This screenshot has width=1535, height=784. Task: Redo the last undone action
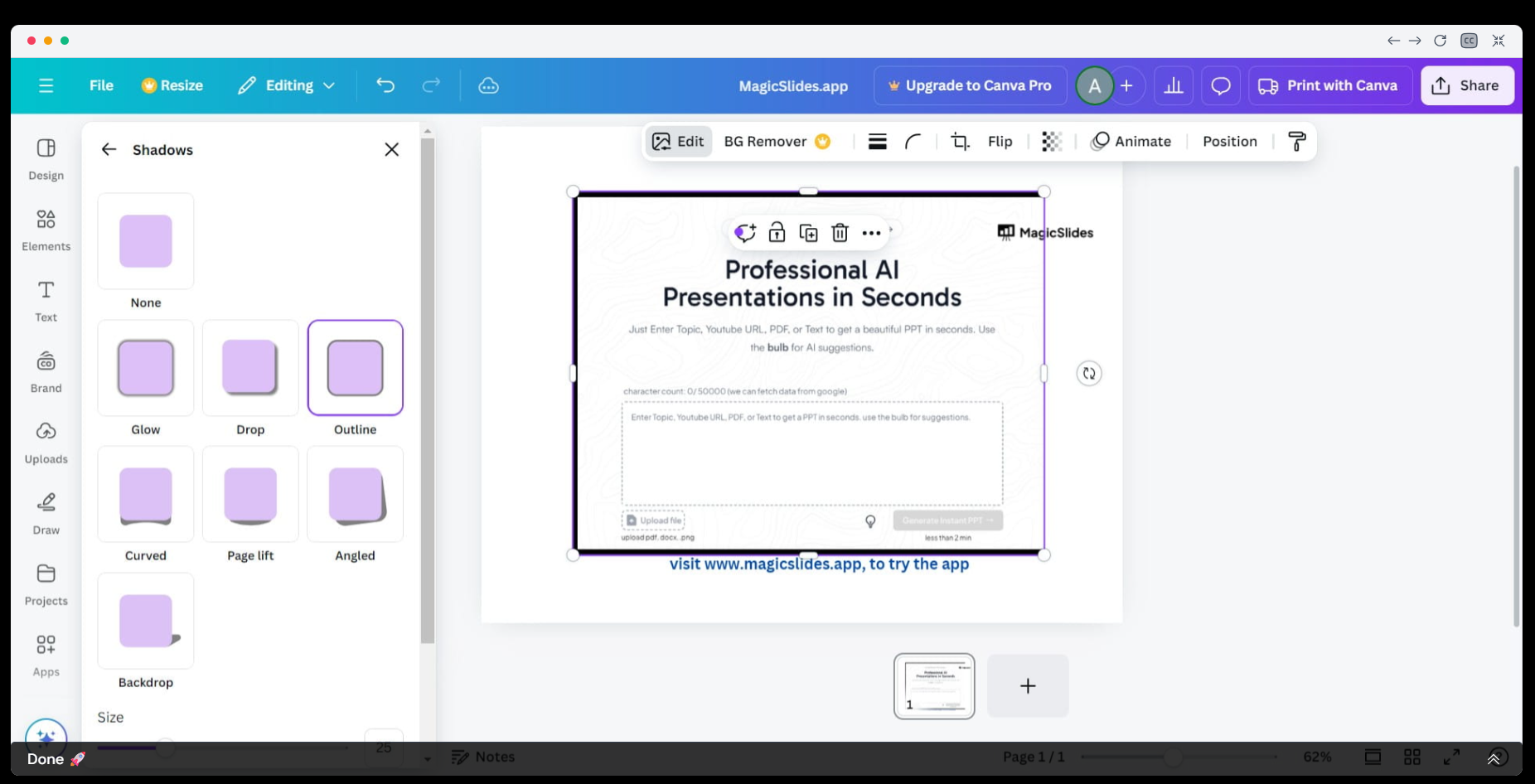click(431, 85)
